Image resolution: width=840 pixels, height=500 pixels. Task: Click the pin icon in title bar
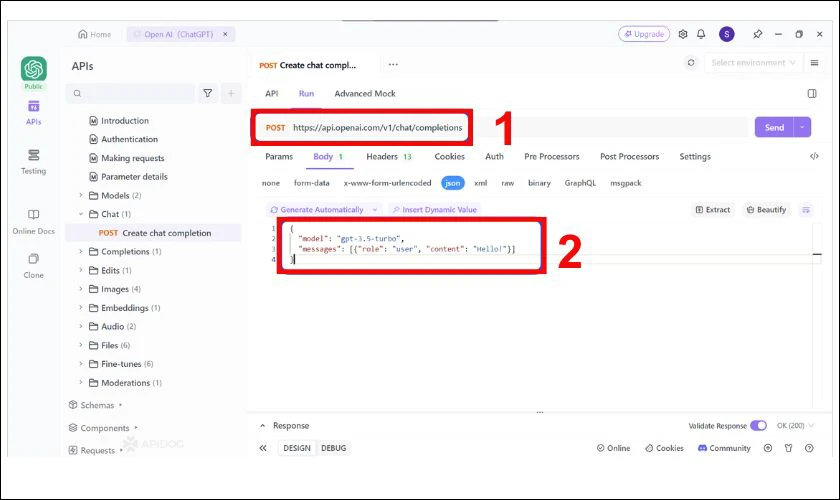(758, 34)
